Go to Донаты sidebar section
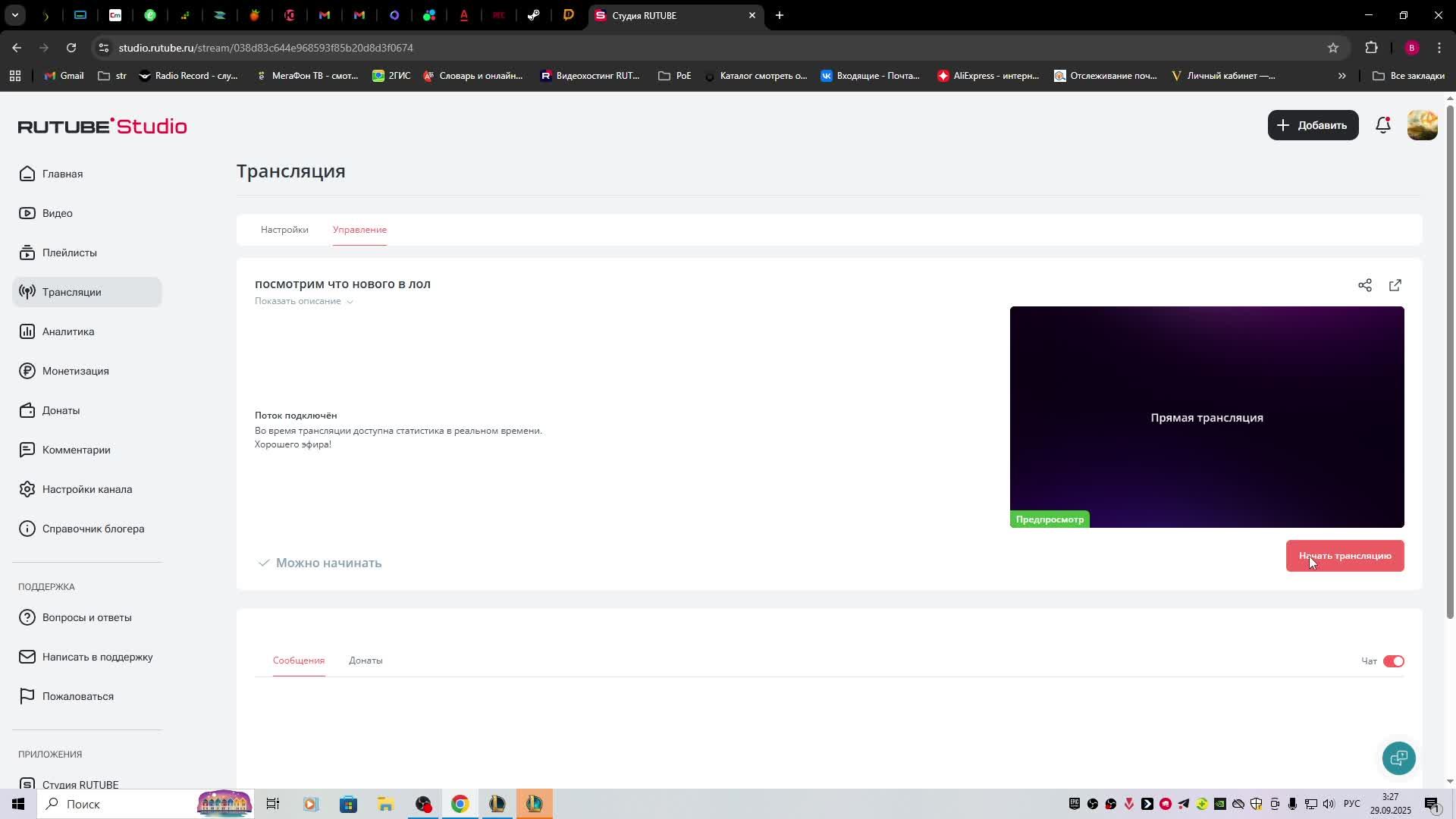The width and height of the screenshot is (1456, 819). point(61,410)
